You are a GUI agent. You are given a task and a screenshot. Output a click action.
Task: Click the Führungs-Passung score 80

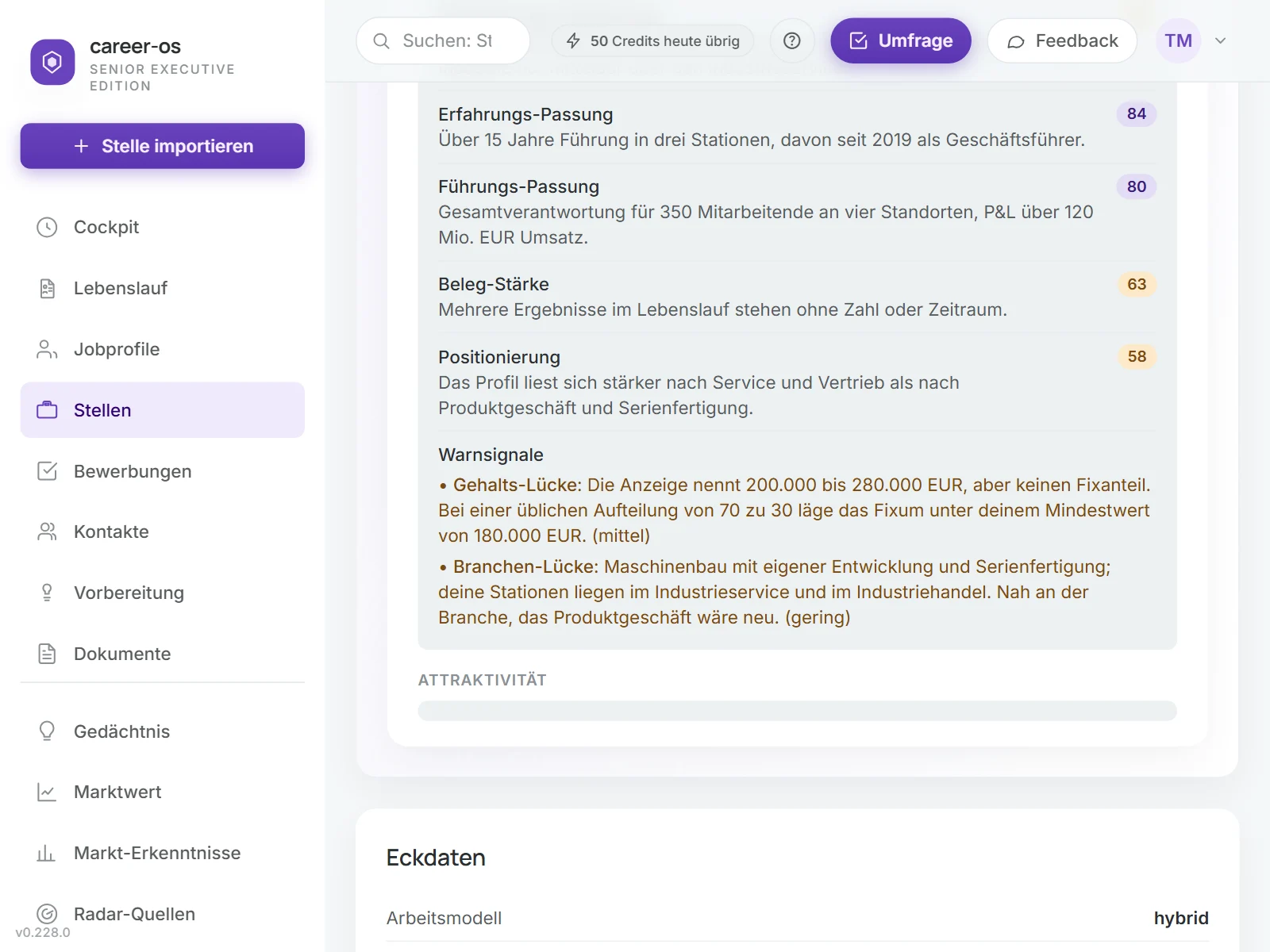1137,187
